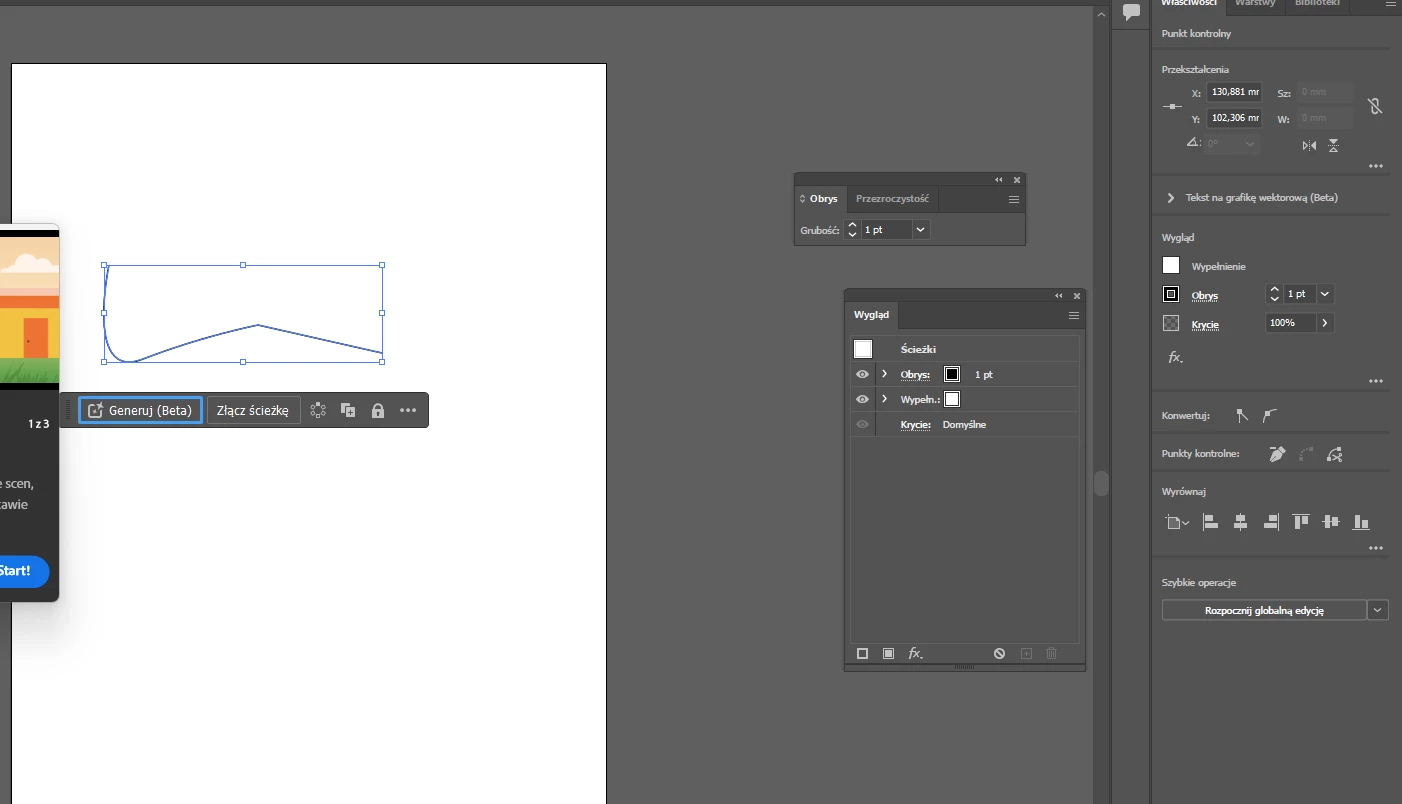
Task: Click the Generuj (Beta) button
Action: (x=141, y=410)
